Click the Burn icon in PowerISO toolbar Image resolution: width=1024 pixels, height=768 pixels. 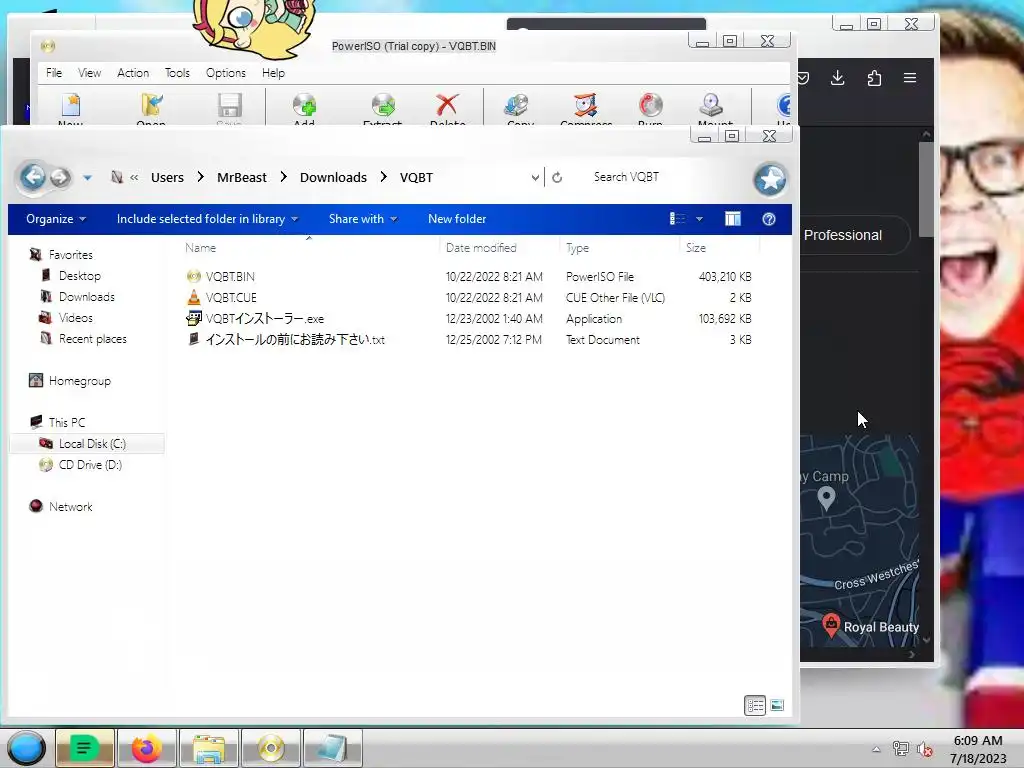point(650,106)
